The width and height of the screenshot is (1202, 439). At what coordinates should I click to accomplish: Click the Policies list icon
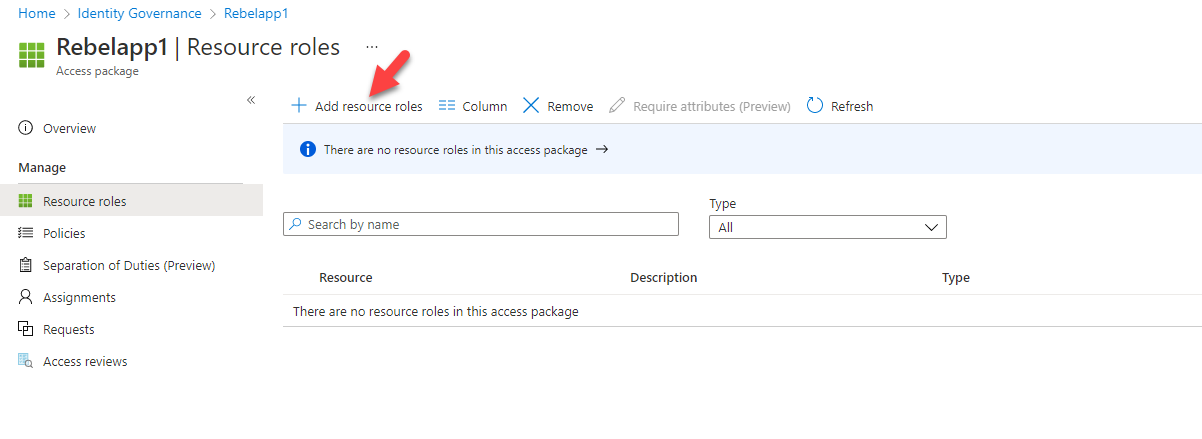[26, 233]
